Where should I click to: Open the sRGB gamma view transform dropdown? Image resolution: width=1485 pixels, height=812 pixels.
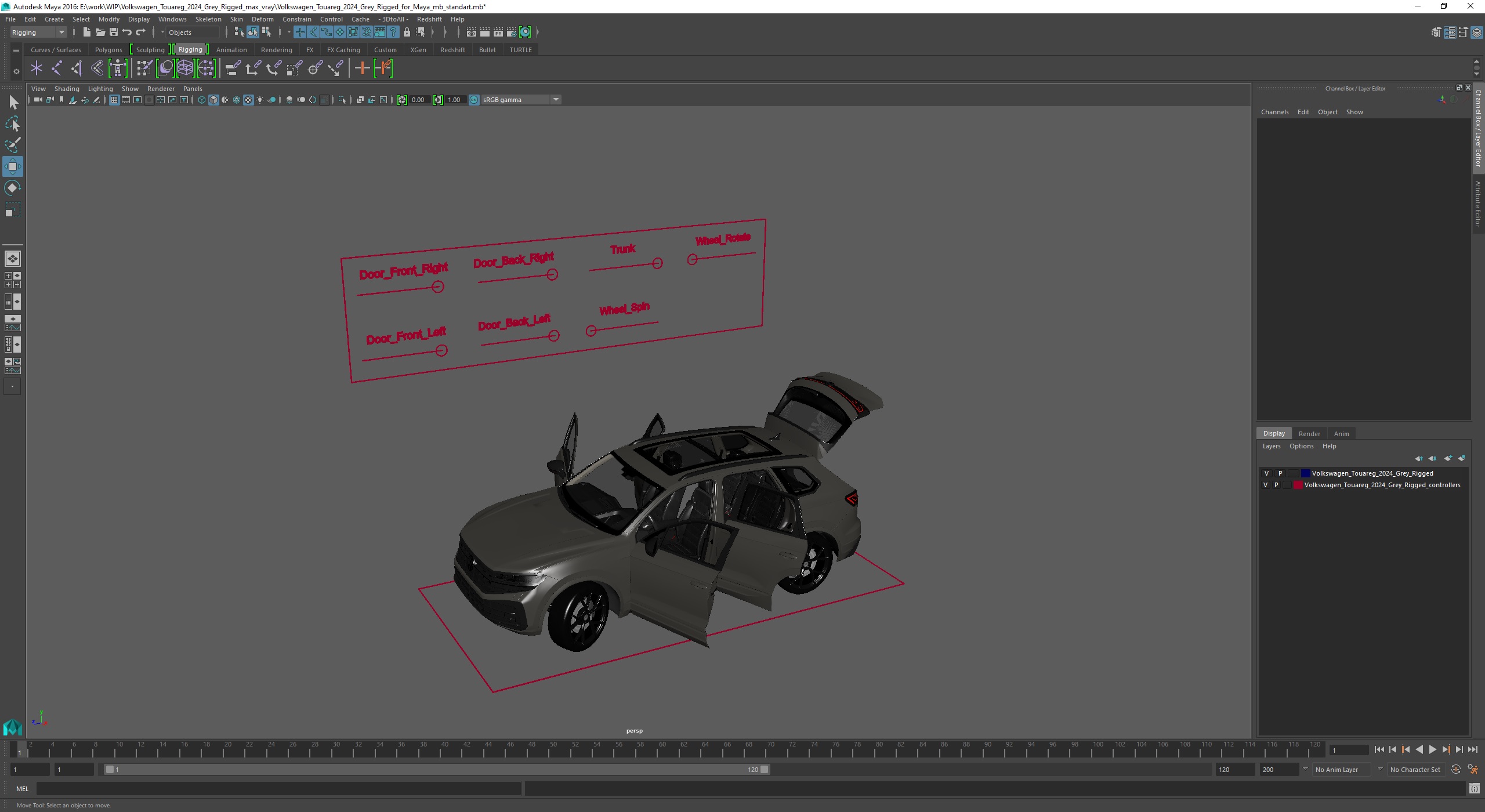coord(521,100)
